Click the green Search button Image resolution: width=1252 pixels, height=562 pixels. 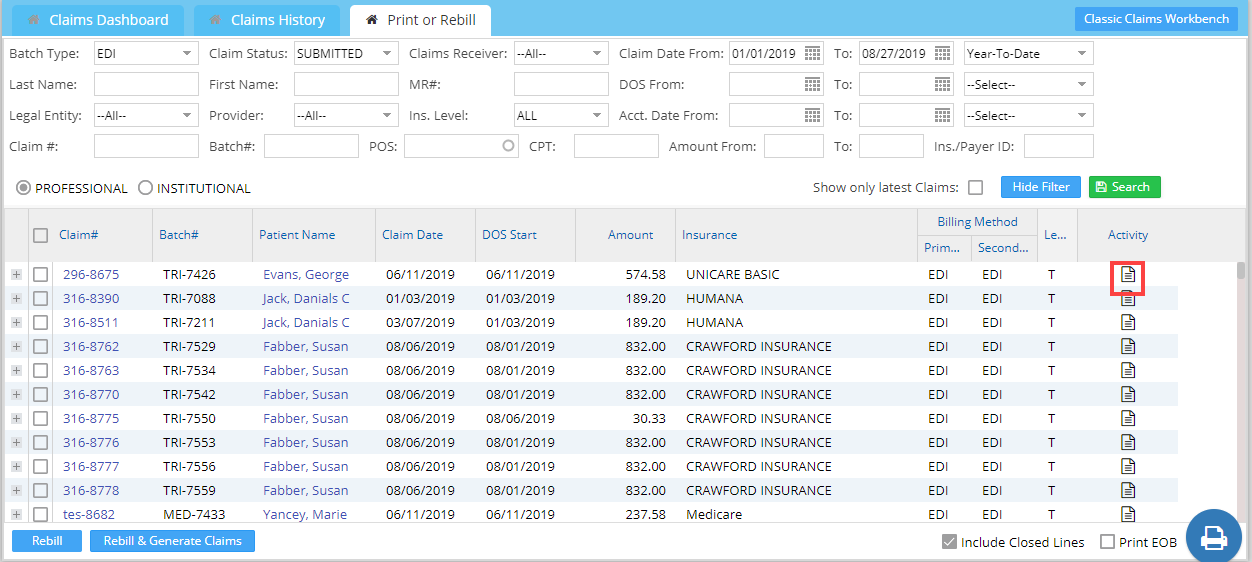[x=1124, y=187]
